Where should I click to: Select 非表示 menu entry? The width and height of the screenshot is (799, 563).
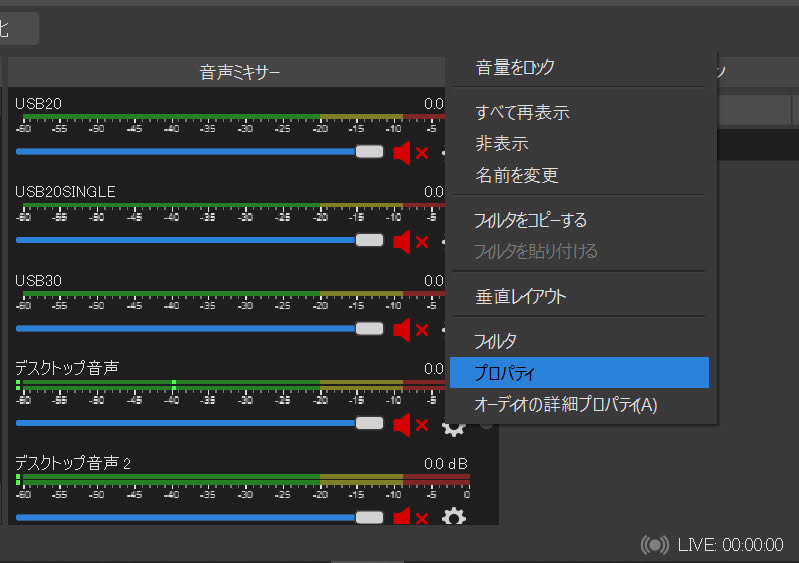pyautogui.click(x=579, y=144)
